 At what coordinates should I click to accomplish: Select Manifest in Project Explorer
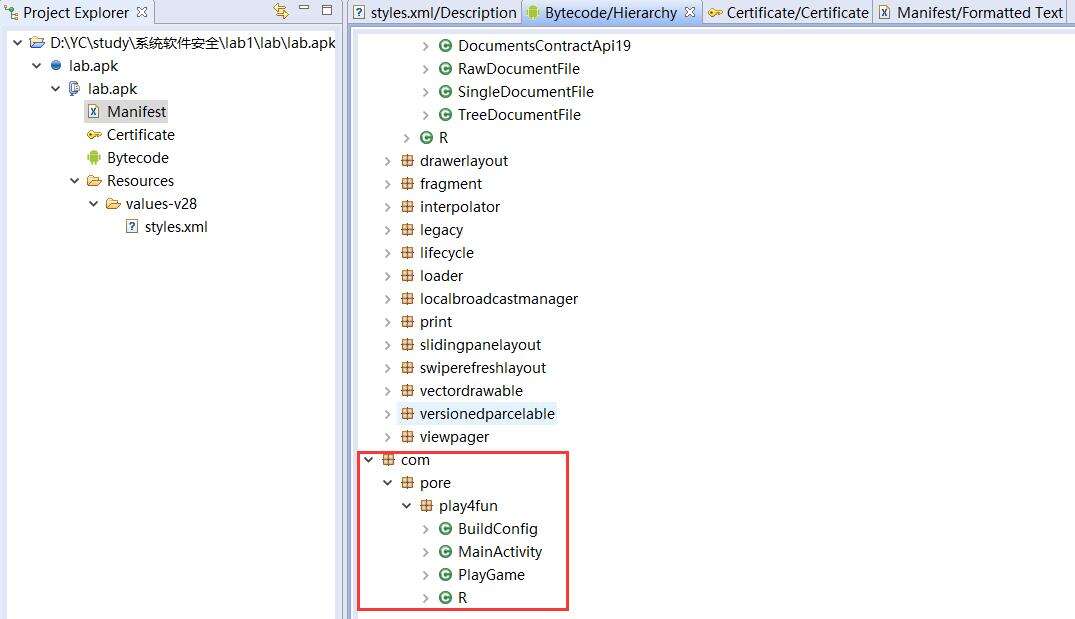(x=136, y=112)
